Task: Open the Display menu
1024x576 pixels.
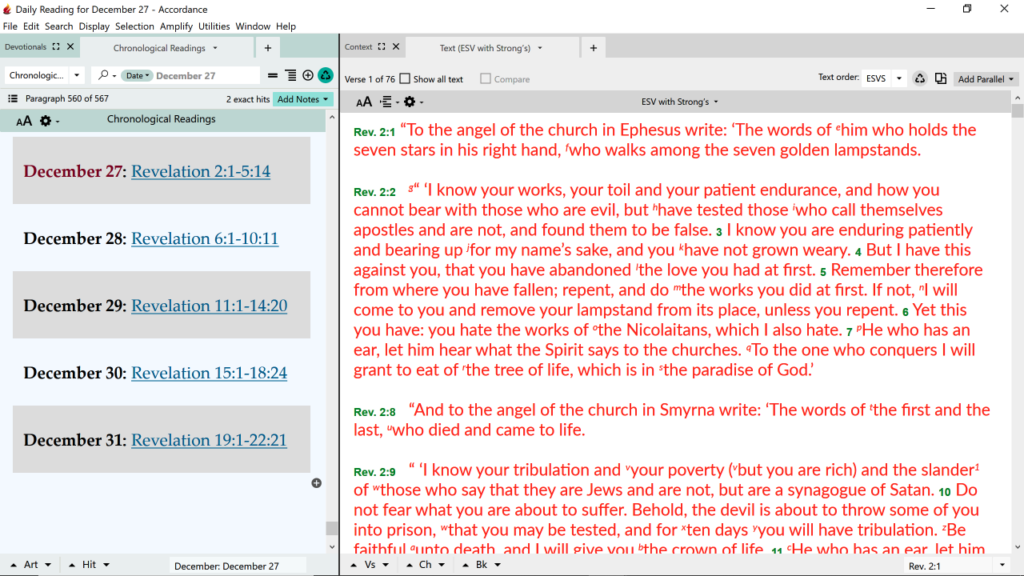Action: (x=94, y=26)
